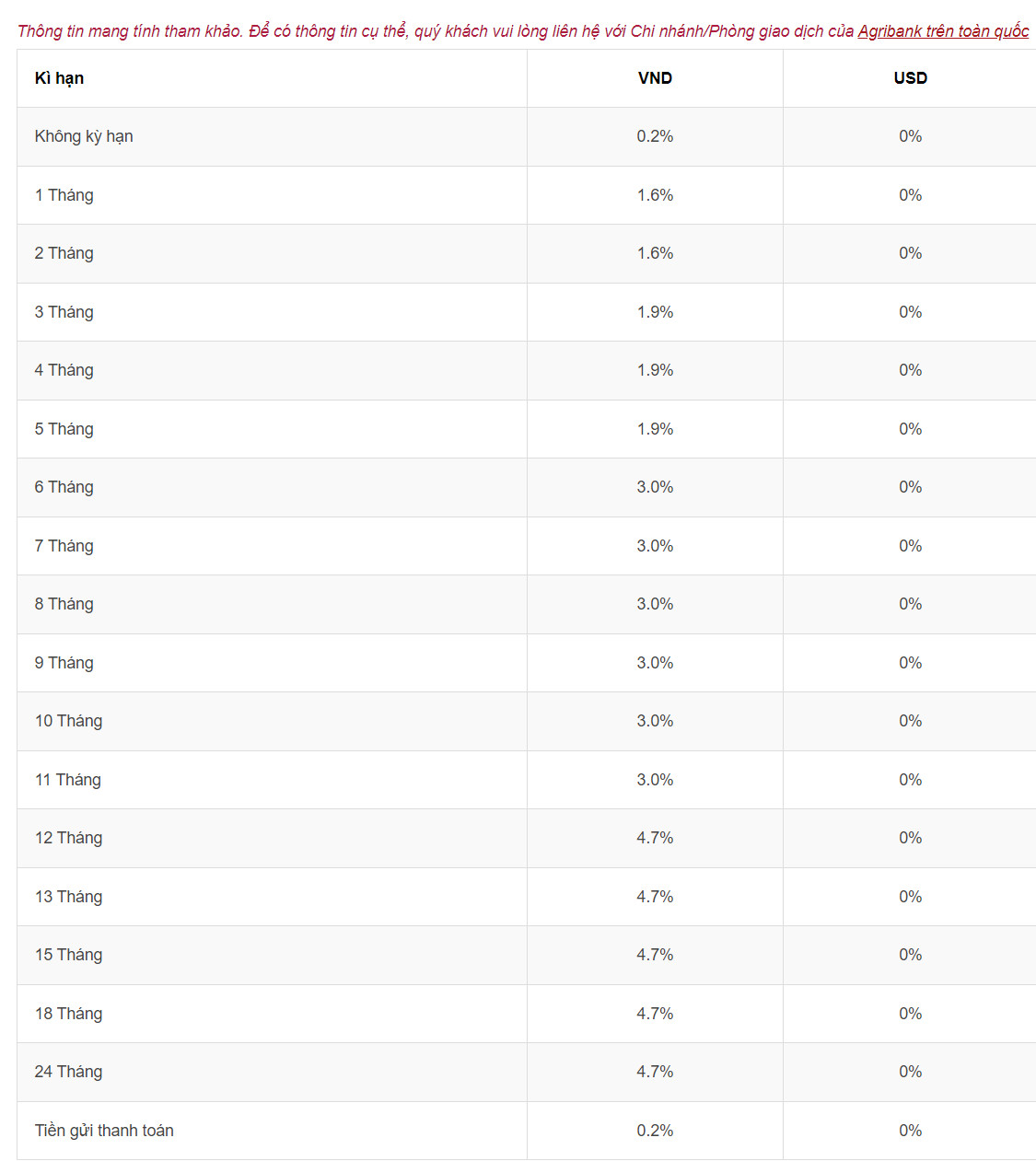Viewport: 1036px width, 1161px height.
Task: Click the 0% USD rate for 24 Tháng
Action: [x=910, y=1072]
